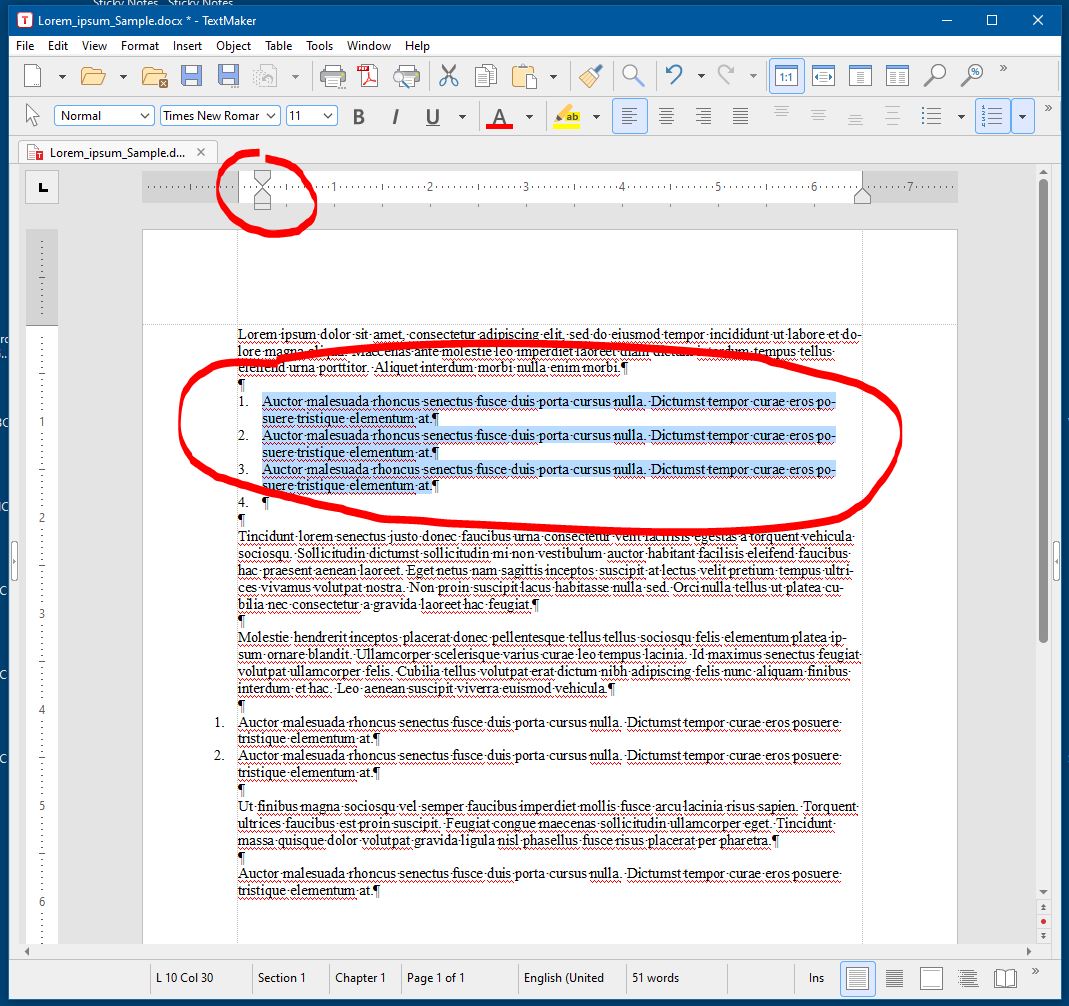The height and width of the screenshot is (1006, 1069).
Task: Click the Format painter brush icon
Action: [x=590, y=76]
